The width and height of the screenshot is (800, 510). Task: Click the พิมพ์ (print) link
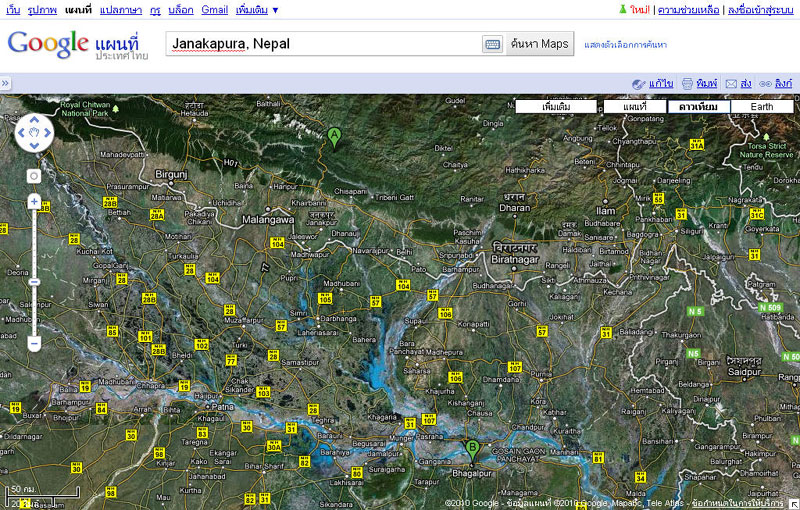pos(706,83)
